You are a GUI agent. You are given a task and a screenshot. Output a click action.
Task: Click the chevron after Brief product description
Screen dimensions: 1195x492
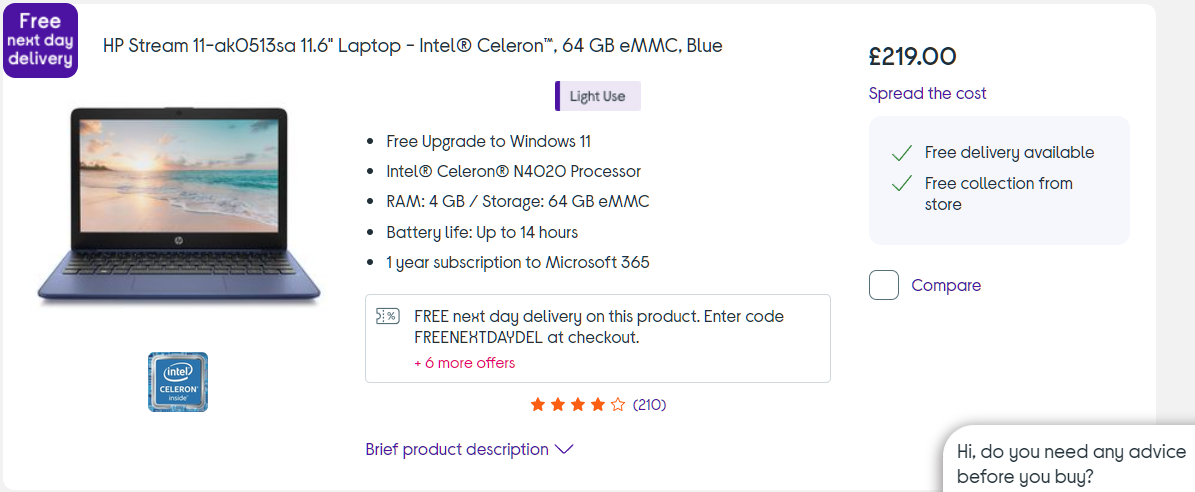[x=564, y=450]
